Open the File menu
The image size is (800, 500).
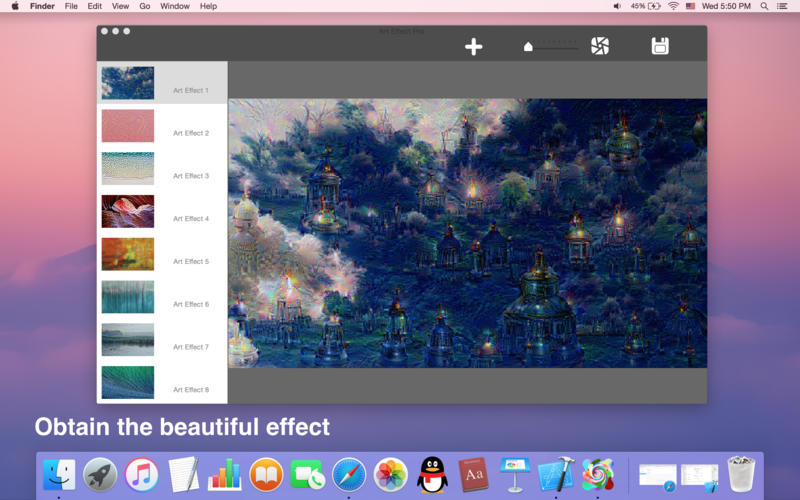pyautogui.click(x=71, y=6)
